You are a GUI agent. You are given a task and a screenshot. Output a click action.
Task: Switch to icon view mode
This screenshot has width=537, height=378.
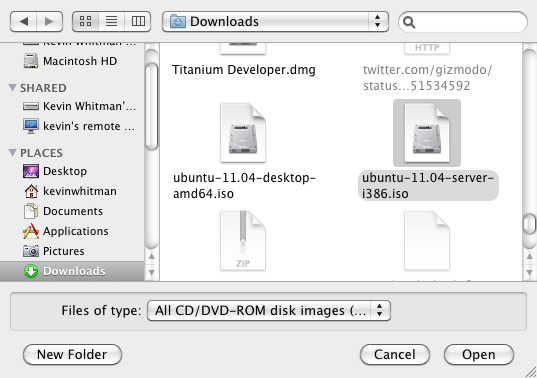(x=86, y=22)
